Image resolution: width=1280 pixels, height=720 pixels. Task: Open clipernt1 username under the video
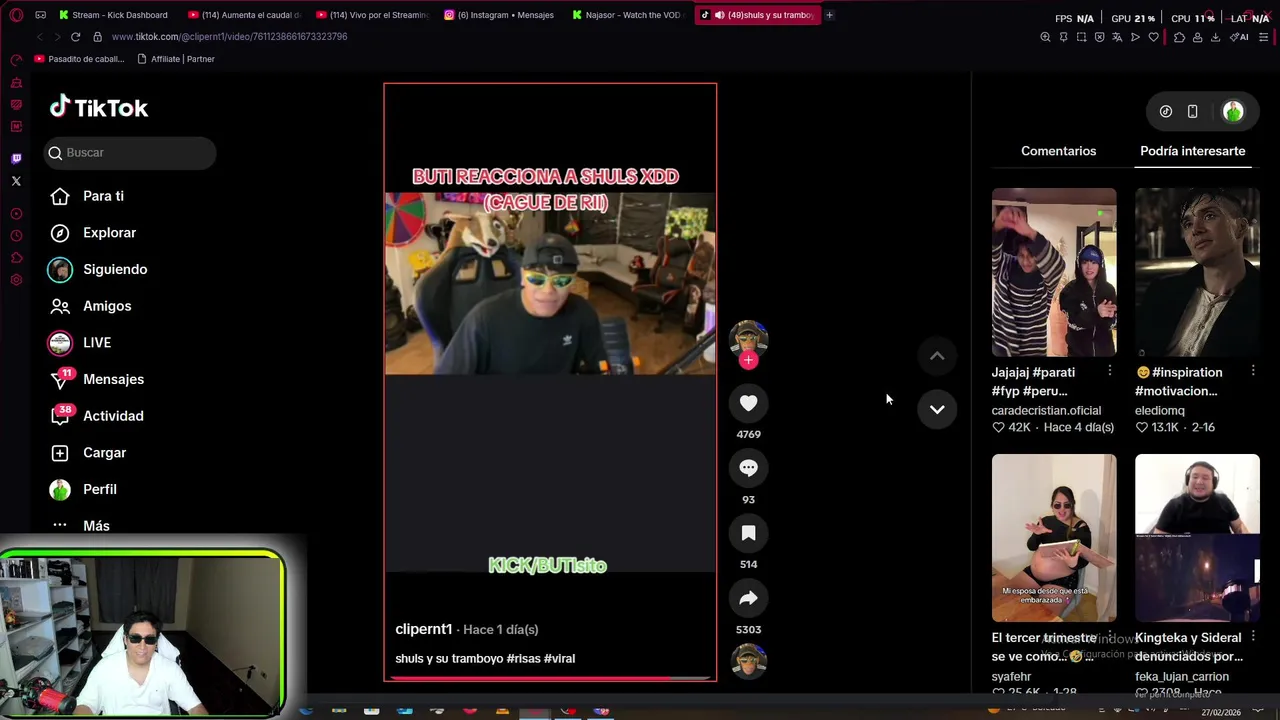click(423, 629)
